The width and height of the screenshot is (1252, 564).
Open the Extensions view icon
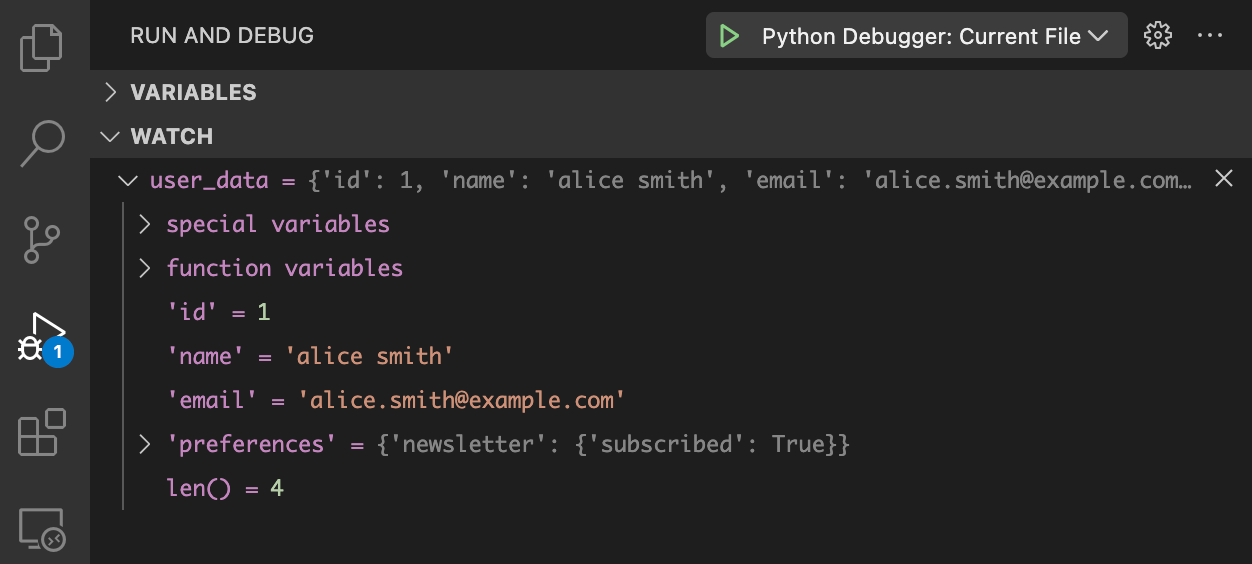click(x=42, y=432)
